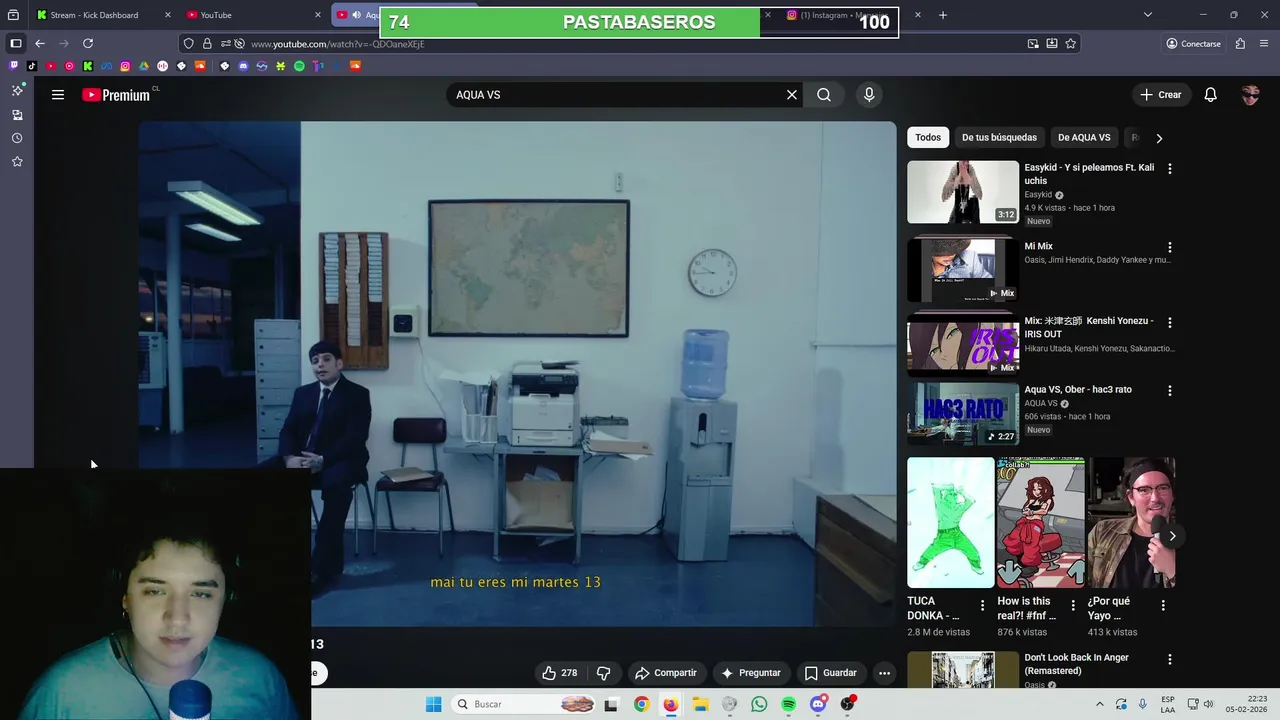1280x720 pixels.
Task: Open options for How is this real short
Action: [x=1073, y=605]
